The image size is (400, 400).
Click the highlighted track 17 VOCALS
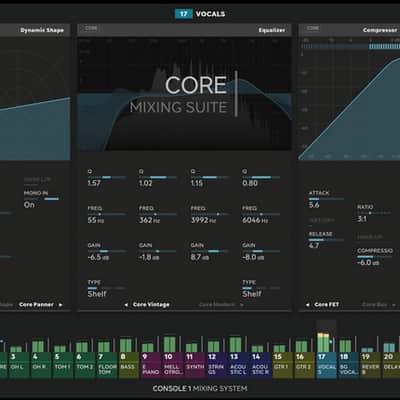click(327, 365)
